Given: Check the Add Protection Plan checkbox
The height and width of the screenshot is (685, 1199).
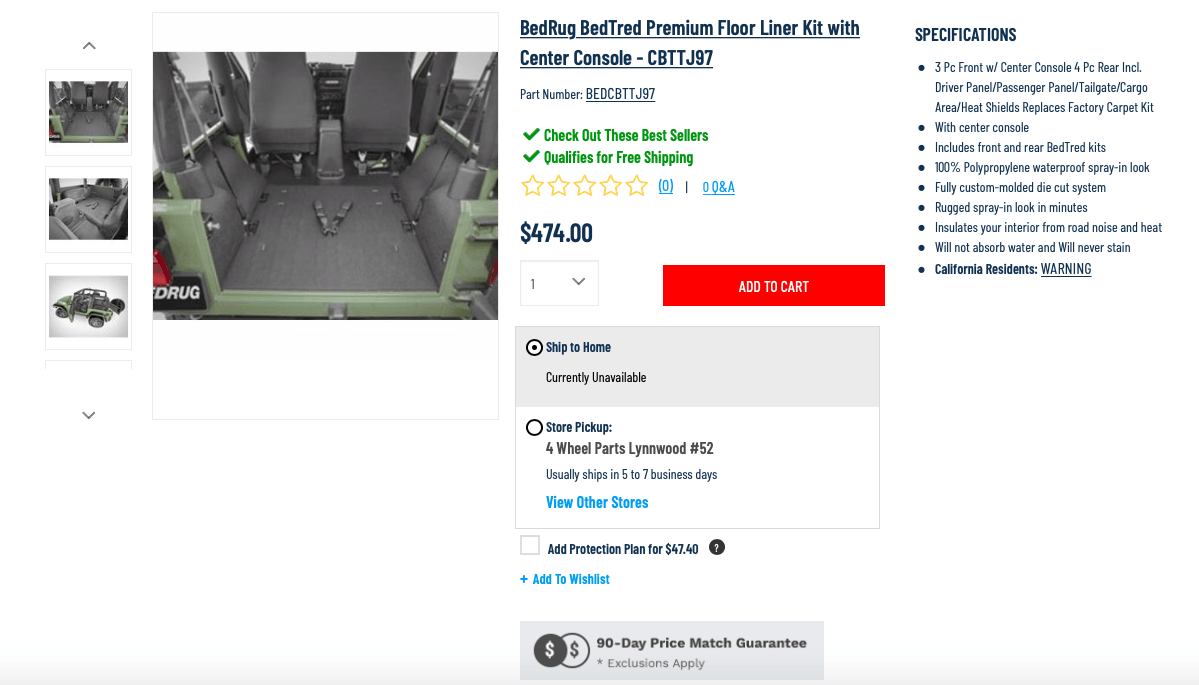Looking at the screenshot, I should coord(530,546).
